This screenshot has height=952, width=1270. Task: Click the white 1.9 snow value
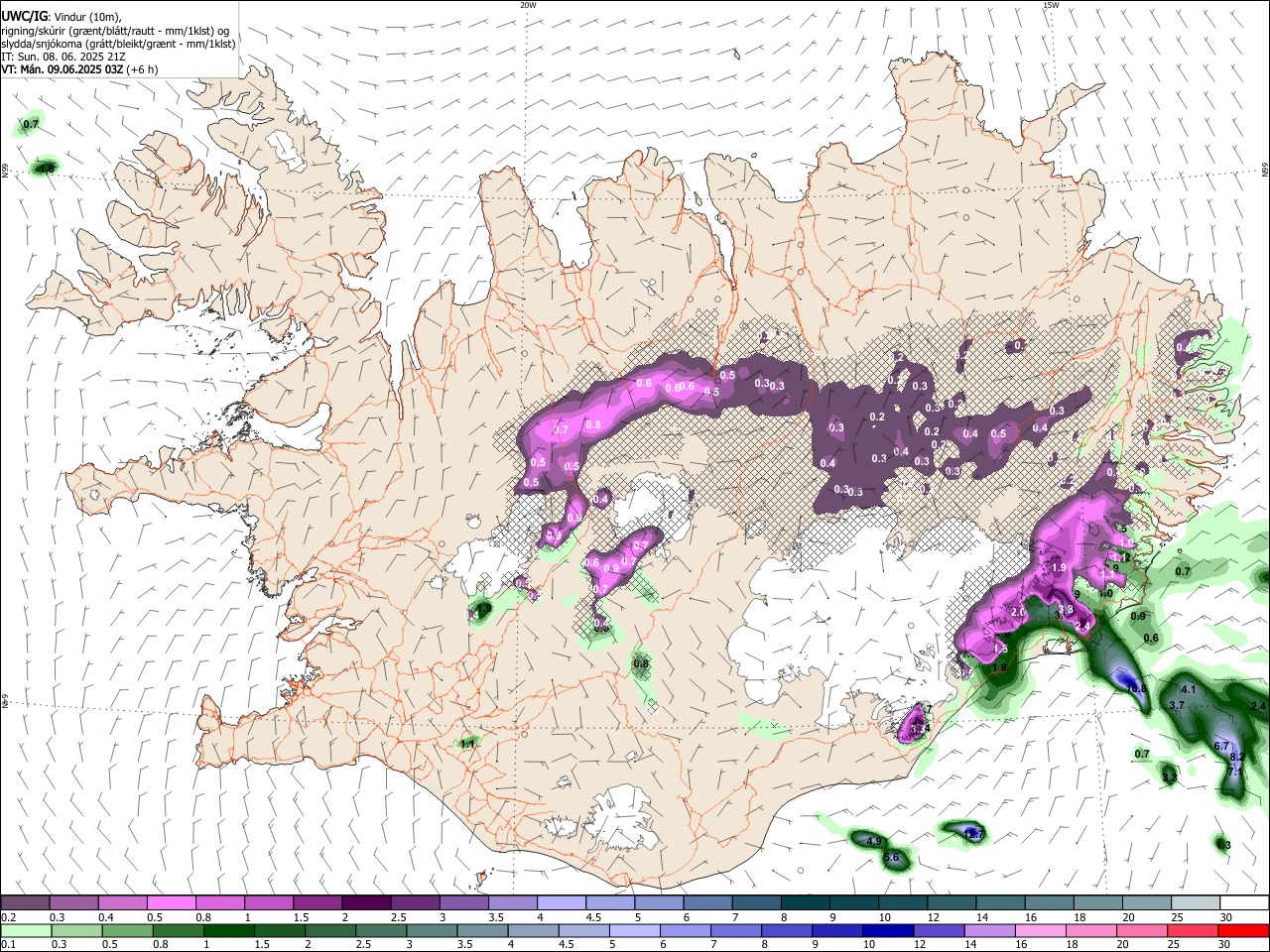click(1058, 568)
